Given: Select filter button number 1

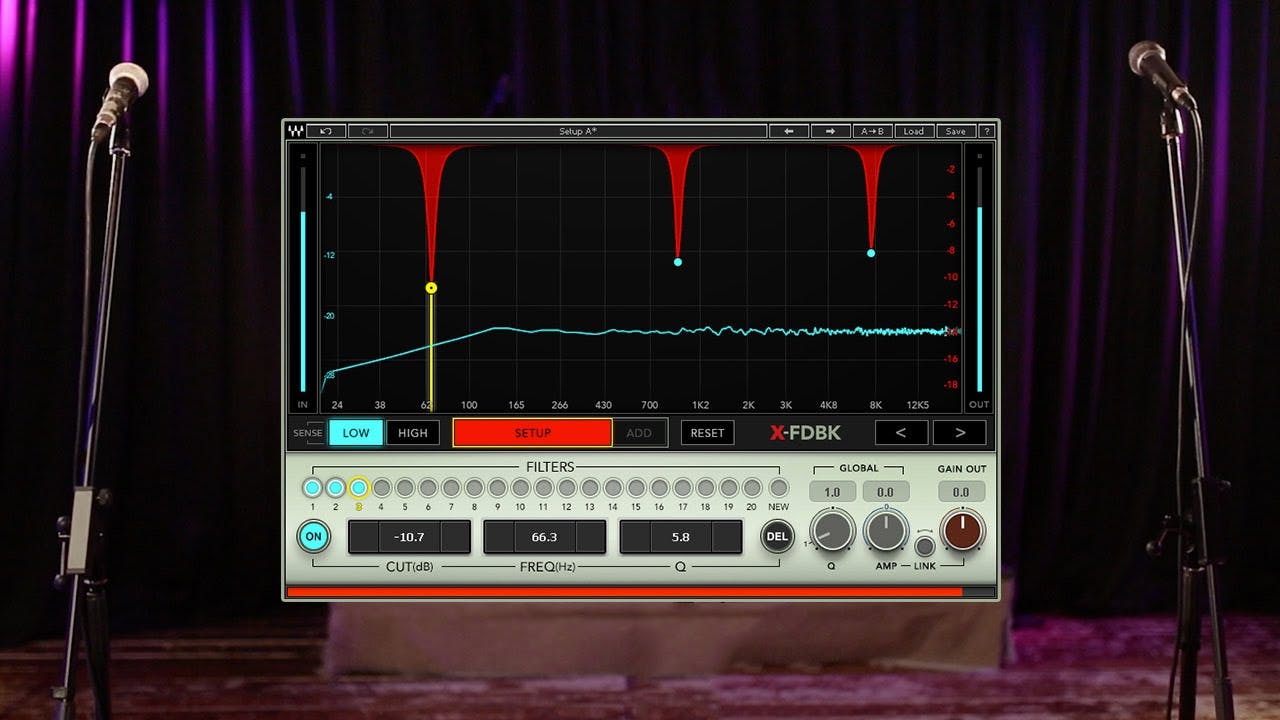Looking at the screenshot, I should (311, 489).
